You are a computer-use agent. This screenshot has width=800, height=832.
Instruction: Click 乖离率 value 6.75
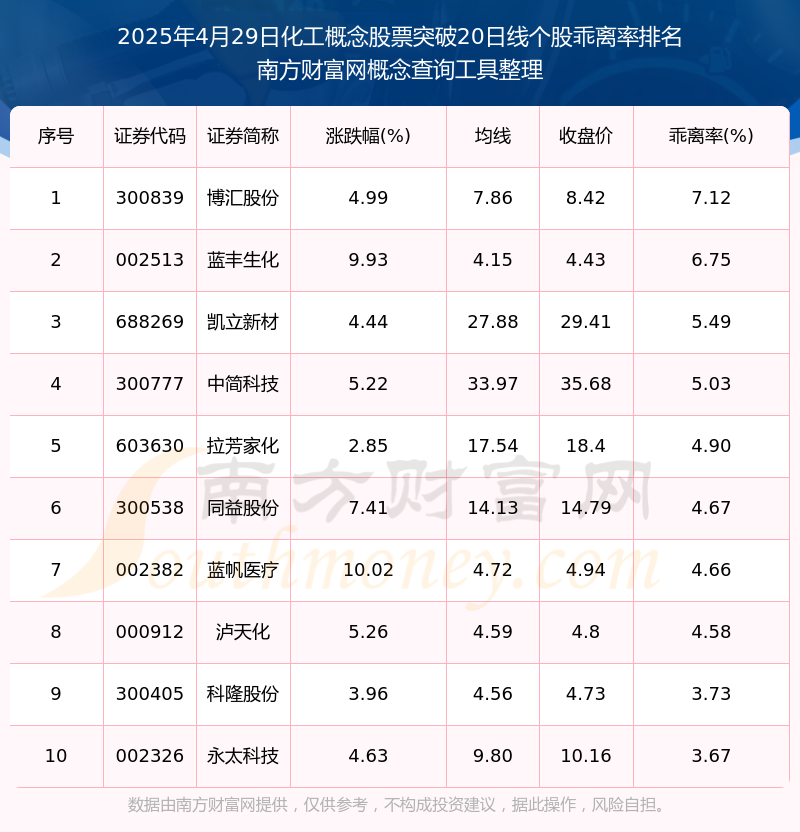click(711, 260)
